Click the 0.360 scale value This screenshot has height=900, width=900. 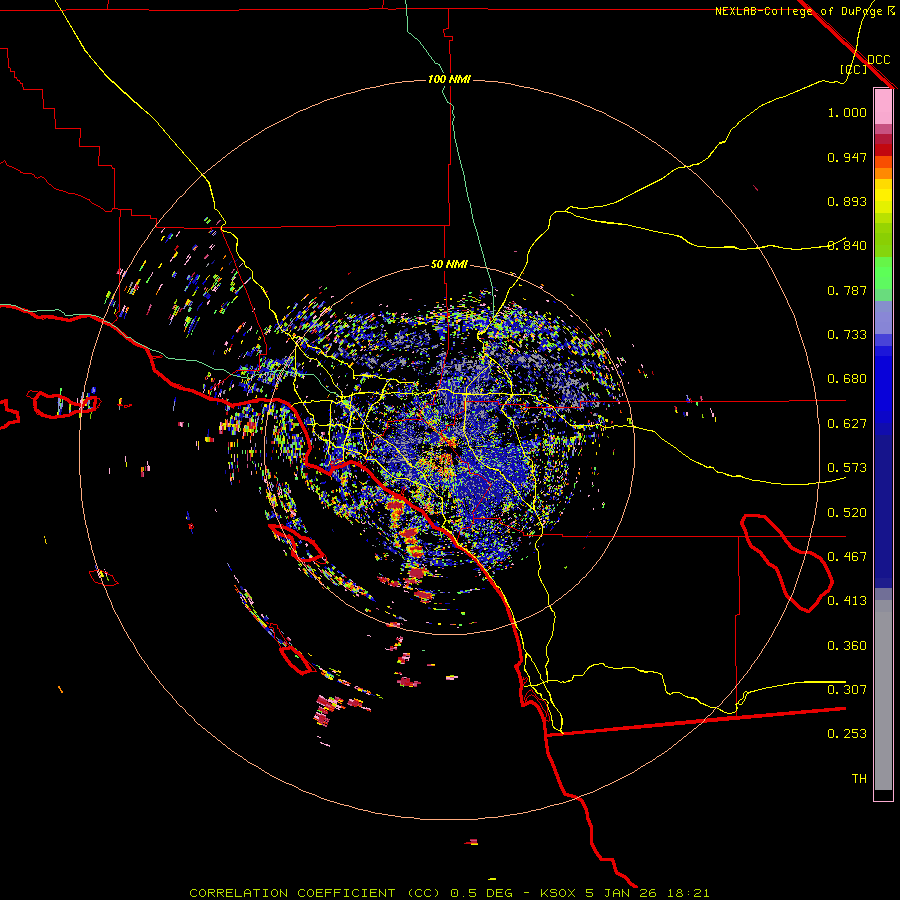click(x=847, y=646)
